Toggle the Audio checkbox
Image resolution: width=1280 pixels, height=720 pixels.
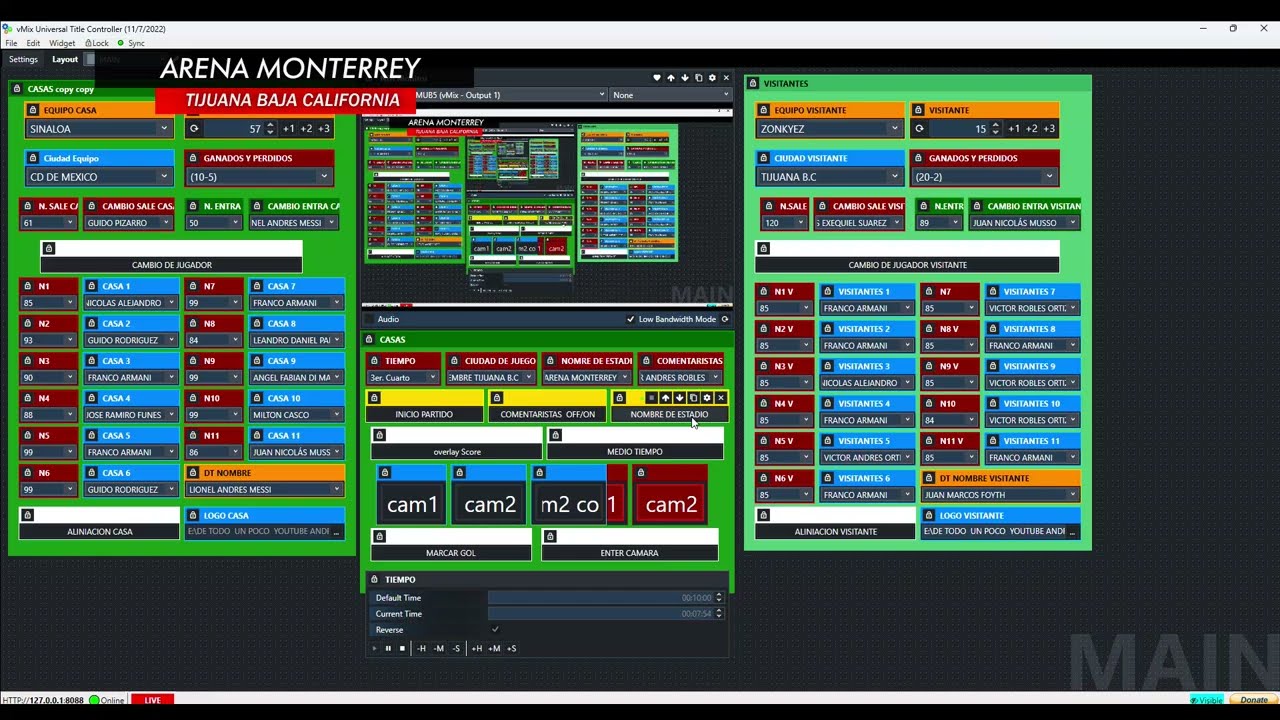click(x=368, y=319)
